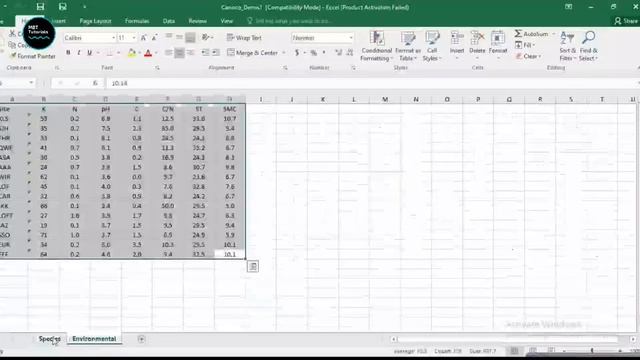Open the text Orientation tool
The height and width of the screenshot is (360, 640).
click(206, 37)
